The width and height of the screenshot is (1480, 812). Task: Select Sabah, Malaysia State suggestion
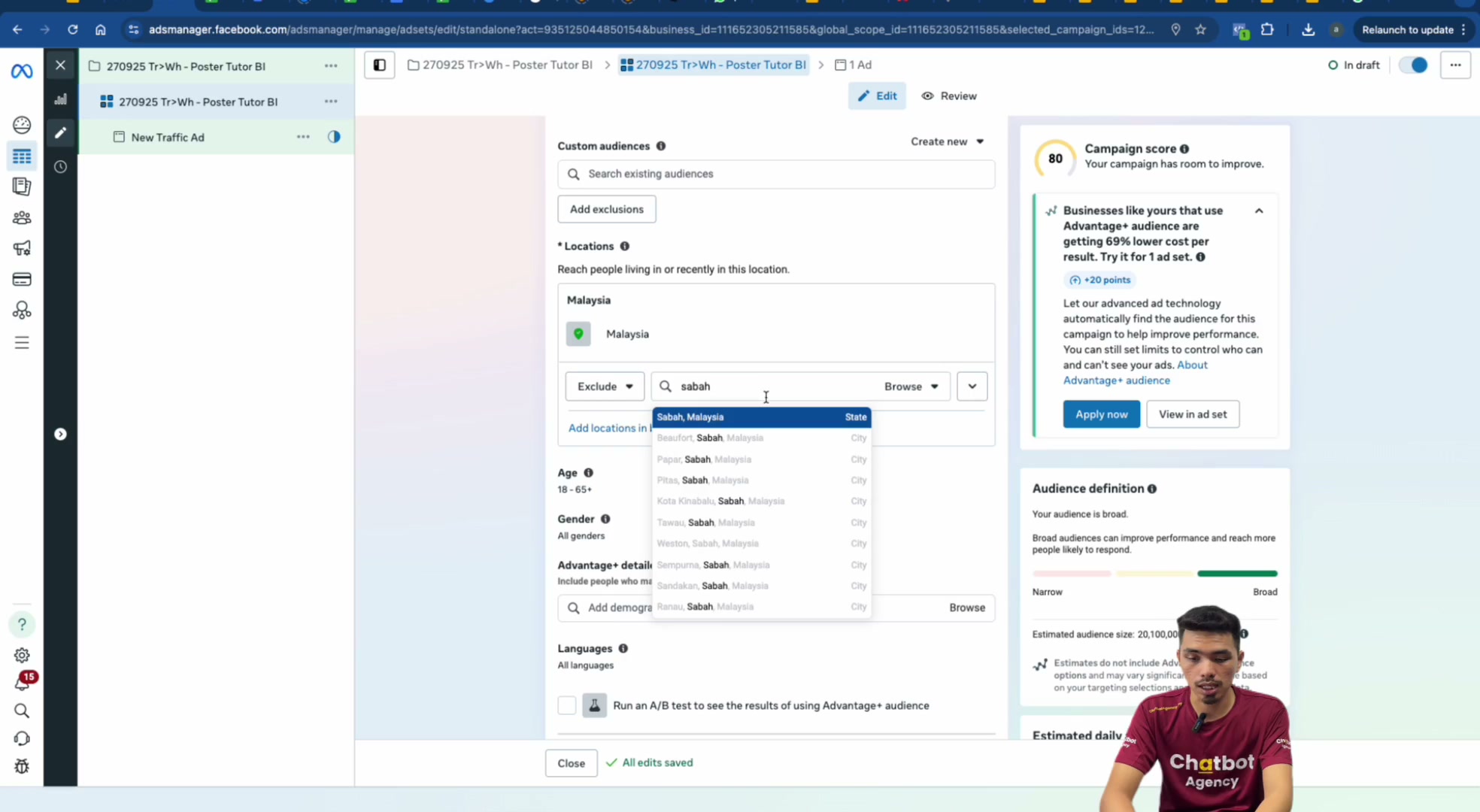(x=762, y=417)
